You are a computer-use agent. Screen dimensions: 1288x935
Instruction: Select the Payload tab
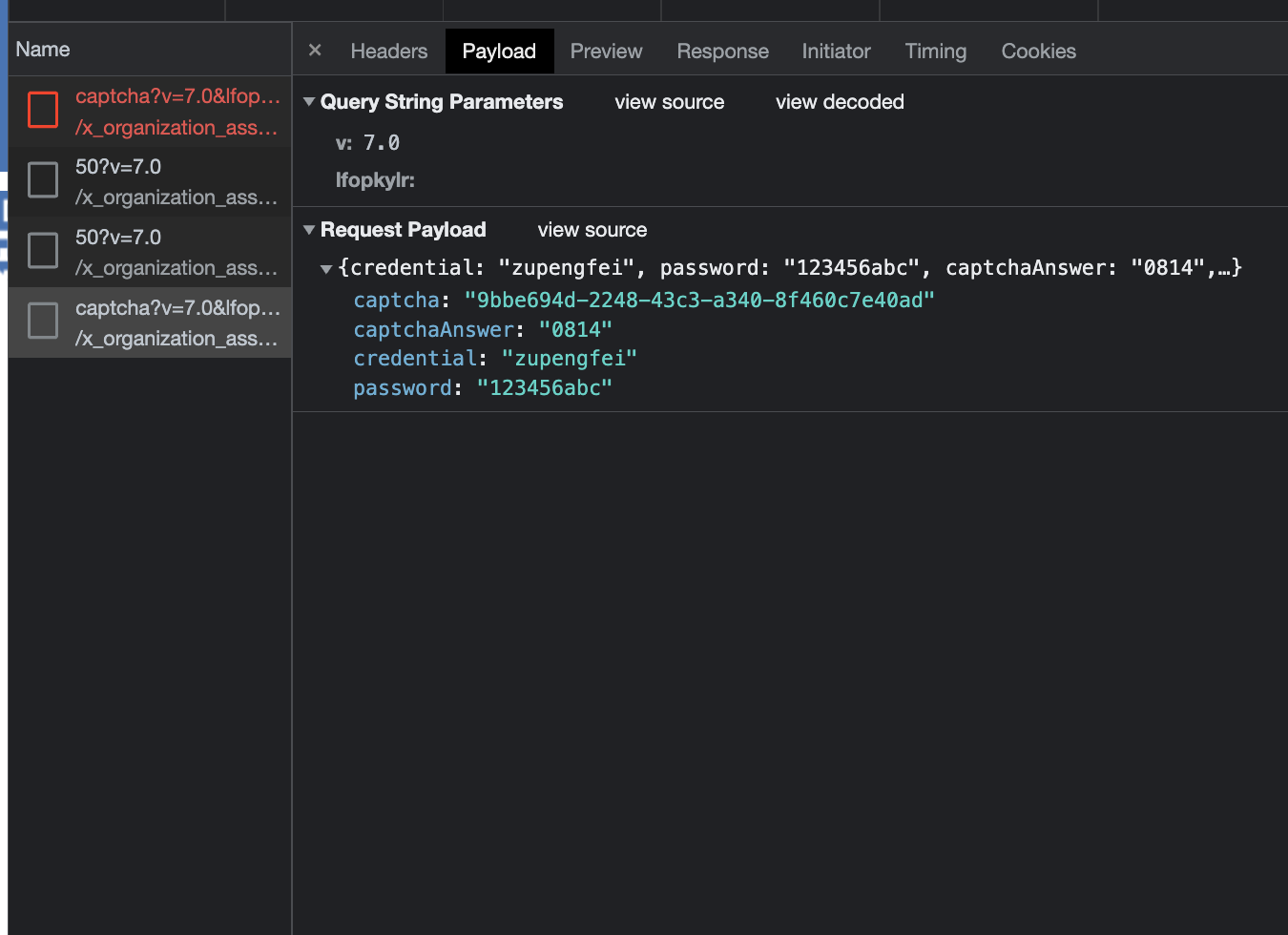(x=498, y=52)
